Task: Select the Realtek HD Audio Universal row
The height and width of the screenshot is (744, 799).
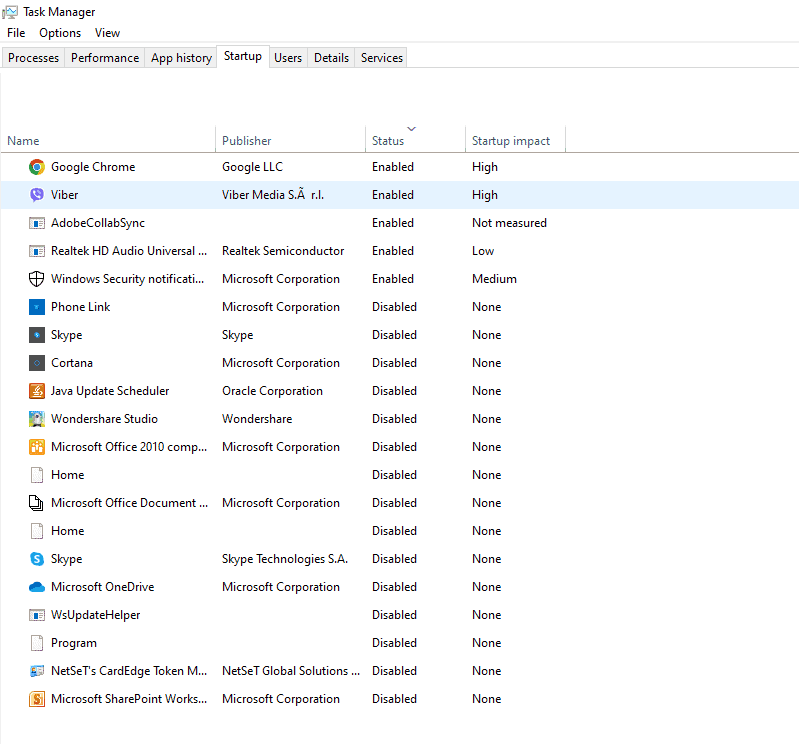Action: click(x=129, y=251)
